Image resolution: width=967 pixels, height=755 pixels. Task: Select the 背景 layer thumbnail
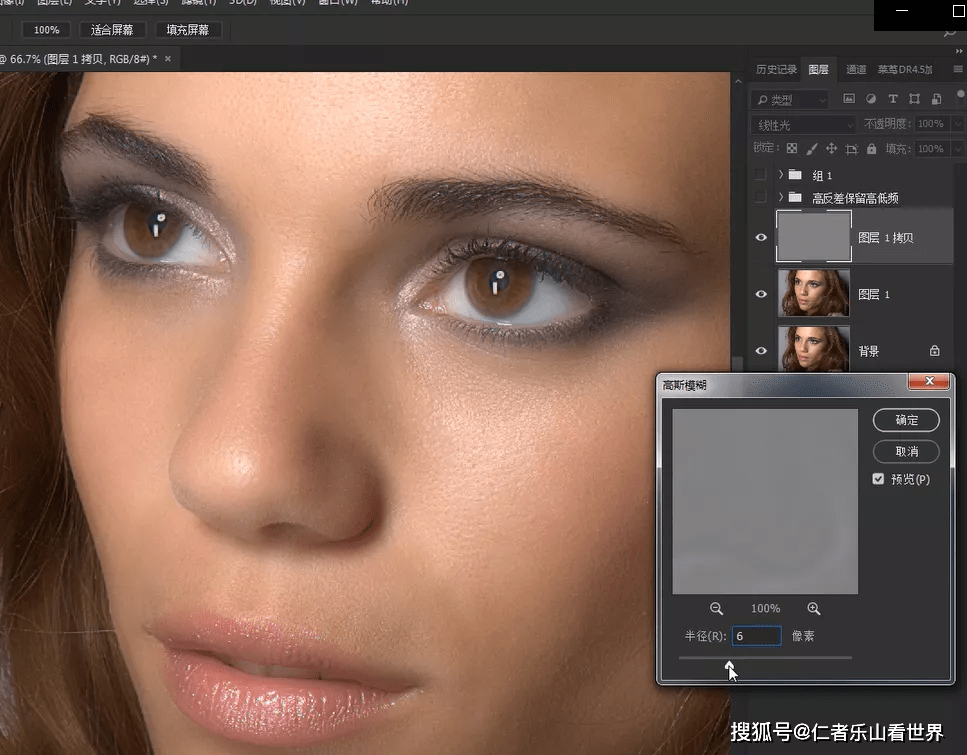pyautogui.click(x=814, y=349)
